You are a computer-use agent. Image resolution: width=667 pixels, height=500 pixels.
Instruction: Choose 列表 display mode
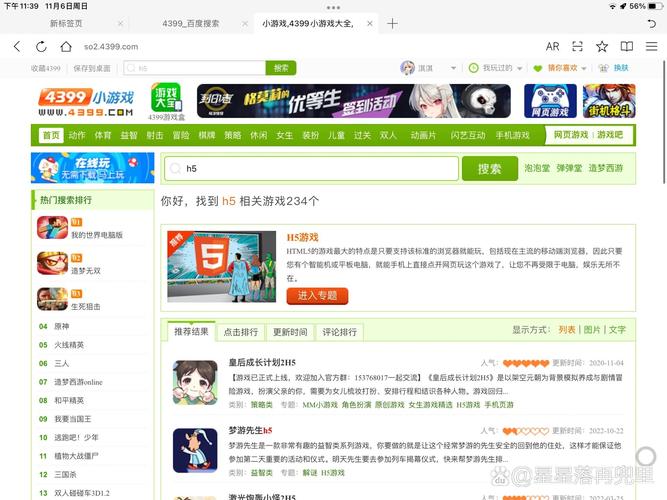click(567, 330)
